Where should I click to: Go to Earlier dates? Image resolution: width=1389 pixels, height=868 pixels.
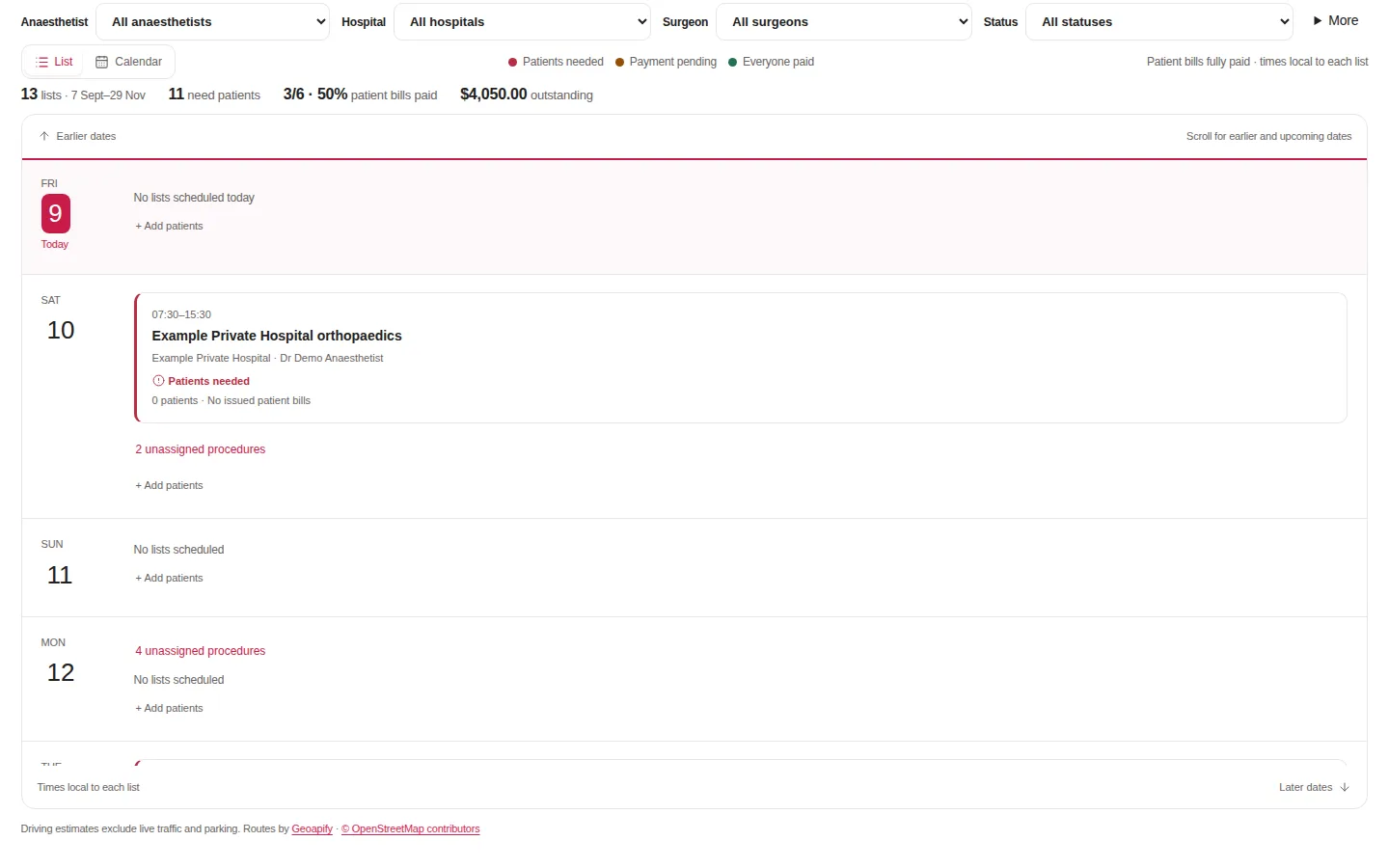tap(77, 136)
